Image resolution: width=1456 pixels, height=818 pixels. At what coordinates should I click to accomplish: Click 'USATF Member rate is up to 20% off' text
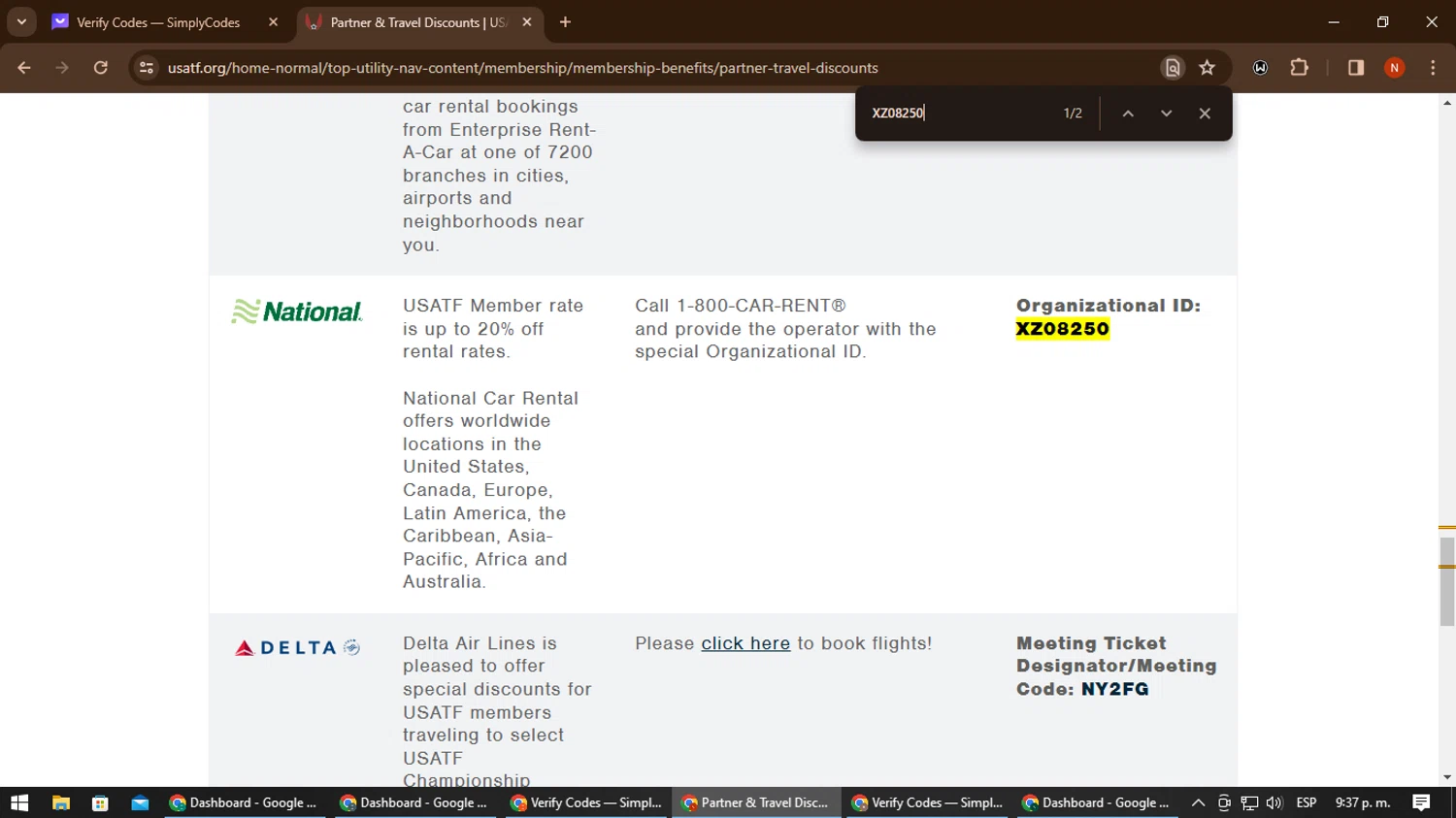point(493,329)
